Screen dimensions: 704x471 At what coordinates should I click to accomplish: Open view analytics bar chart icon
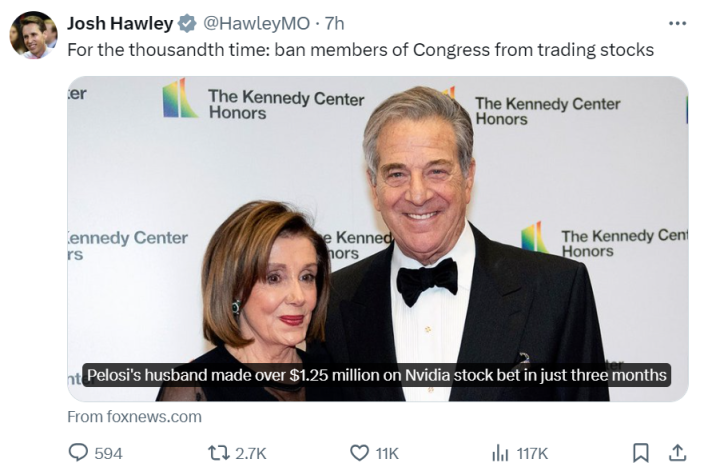click(500, 453)
